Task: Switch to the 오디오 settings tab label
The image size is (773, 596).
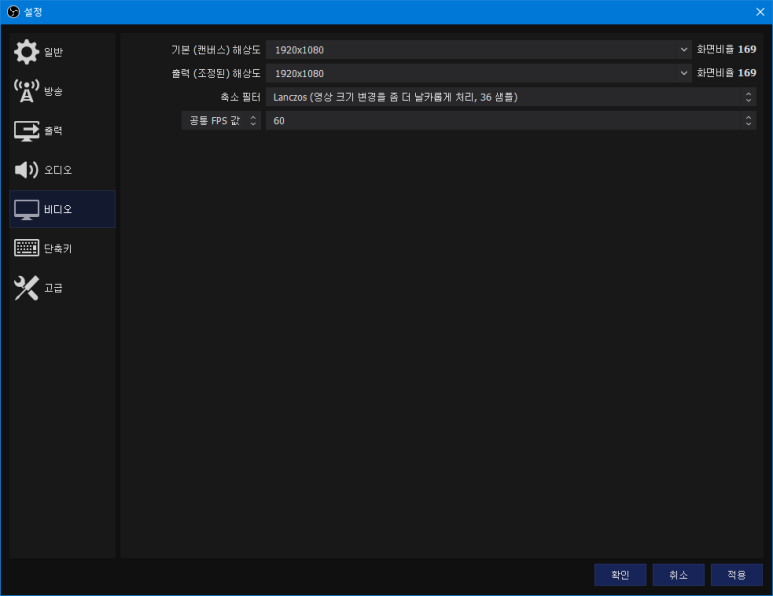Action: point(58,170)
